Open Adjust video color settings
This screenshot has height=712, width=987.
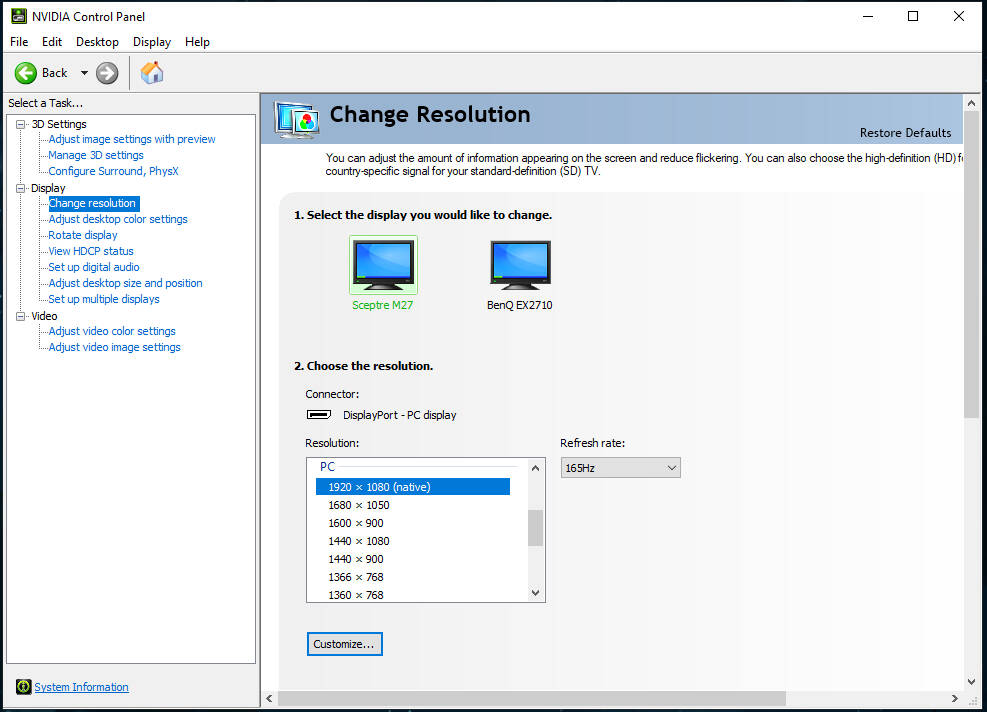tap(111, 331)
